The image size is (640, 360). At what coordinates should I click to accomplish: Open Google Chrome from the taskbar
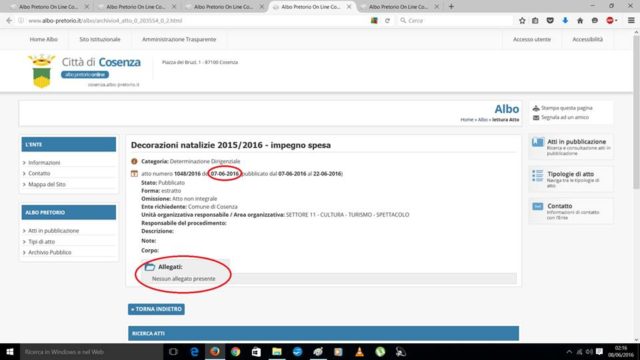[x=236, y=351]
